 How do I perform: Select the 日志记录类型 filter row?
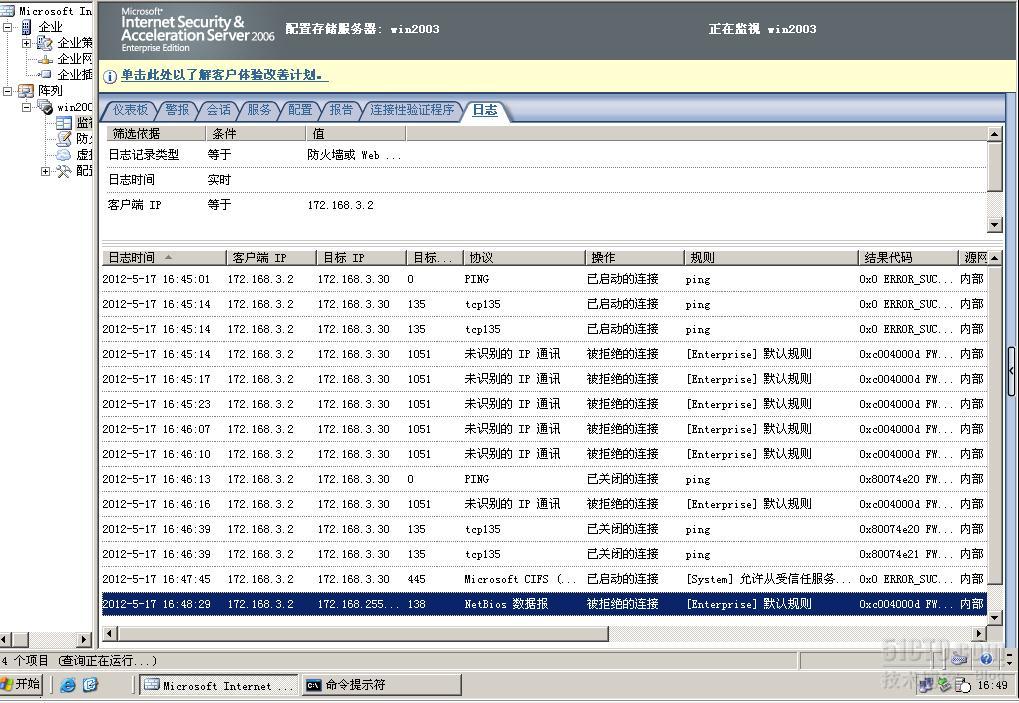pyautogui.click(x=545, y=155)
